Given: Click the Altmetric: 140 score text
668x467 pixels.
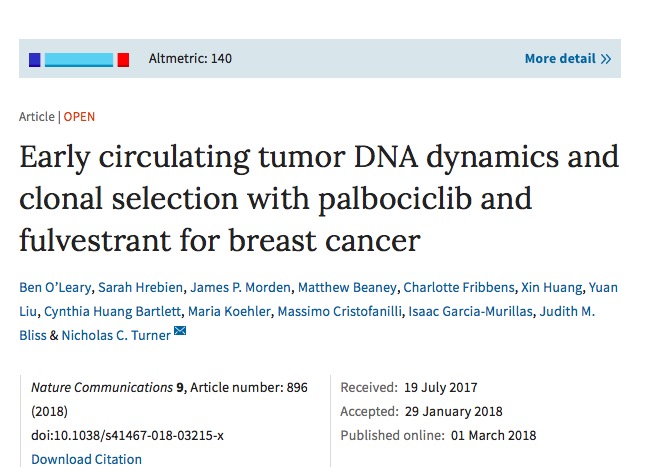Looking at the screenshot, I should pos(190,59).
